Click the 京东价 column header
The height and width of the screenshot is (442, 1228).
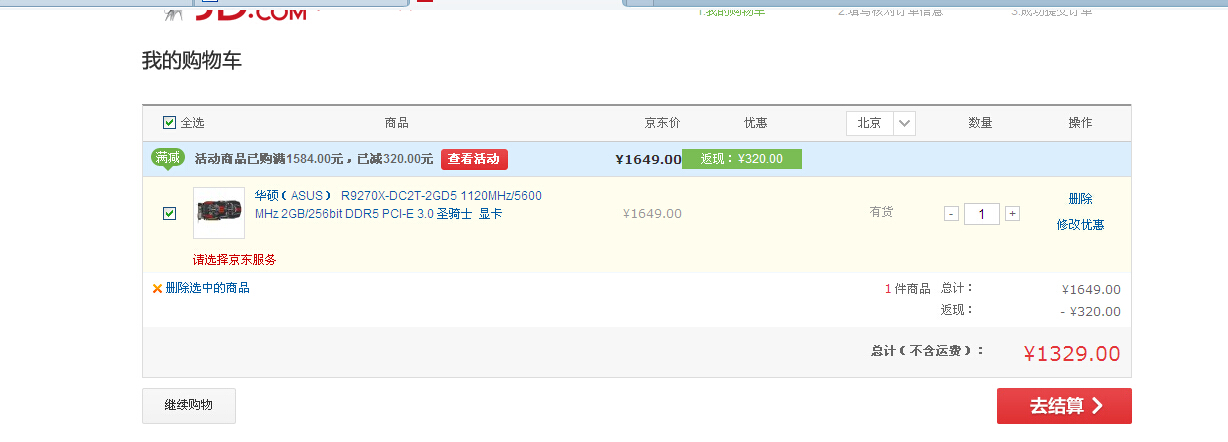pyautogui.click(x=662, y=123)
